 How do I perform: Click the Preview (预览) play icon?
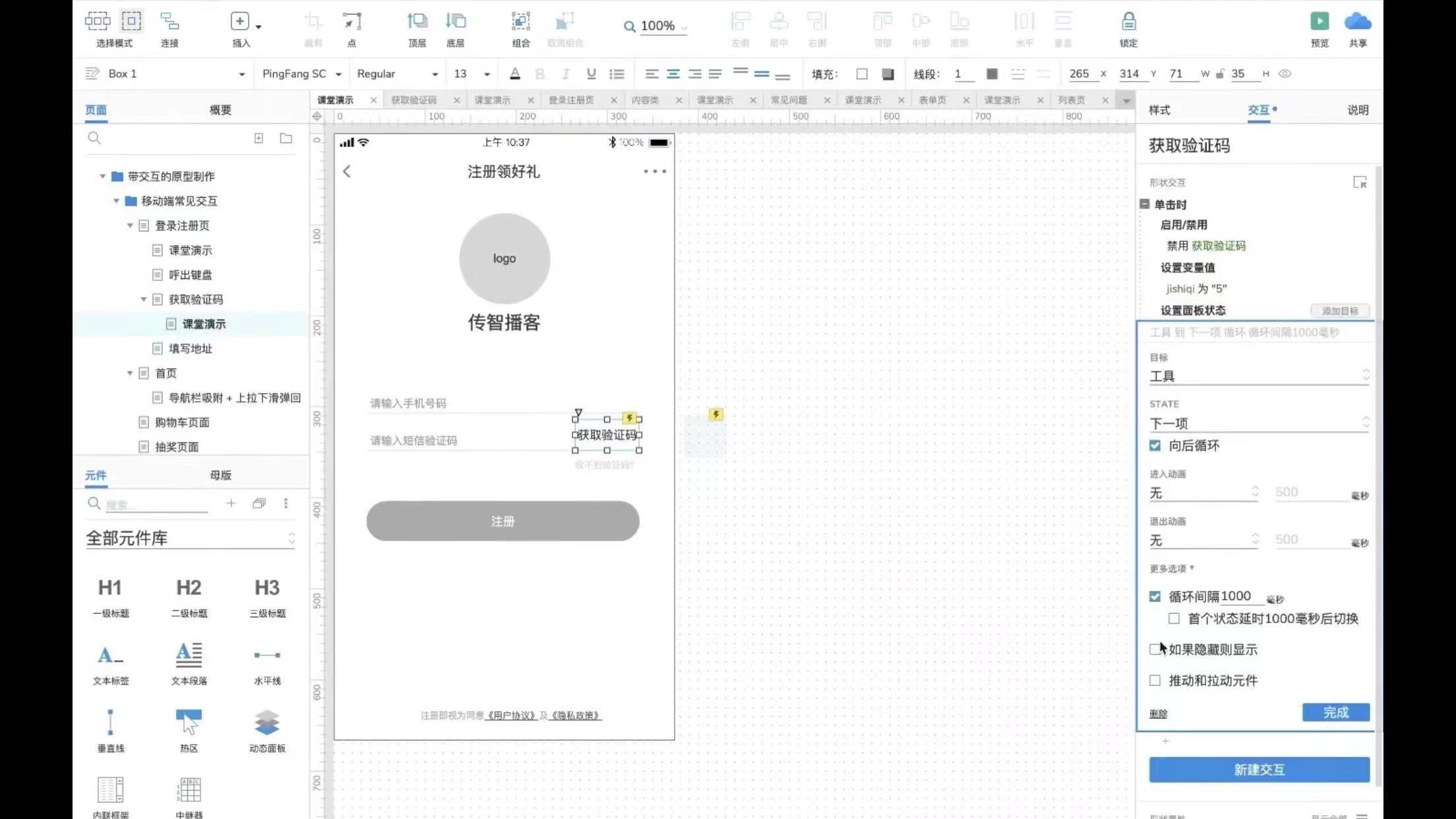[x=1319, y=22]
